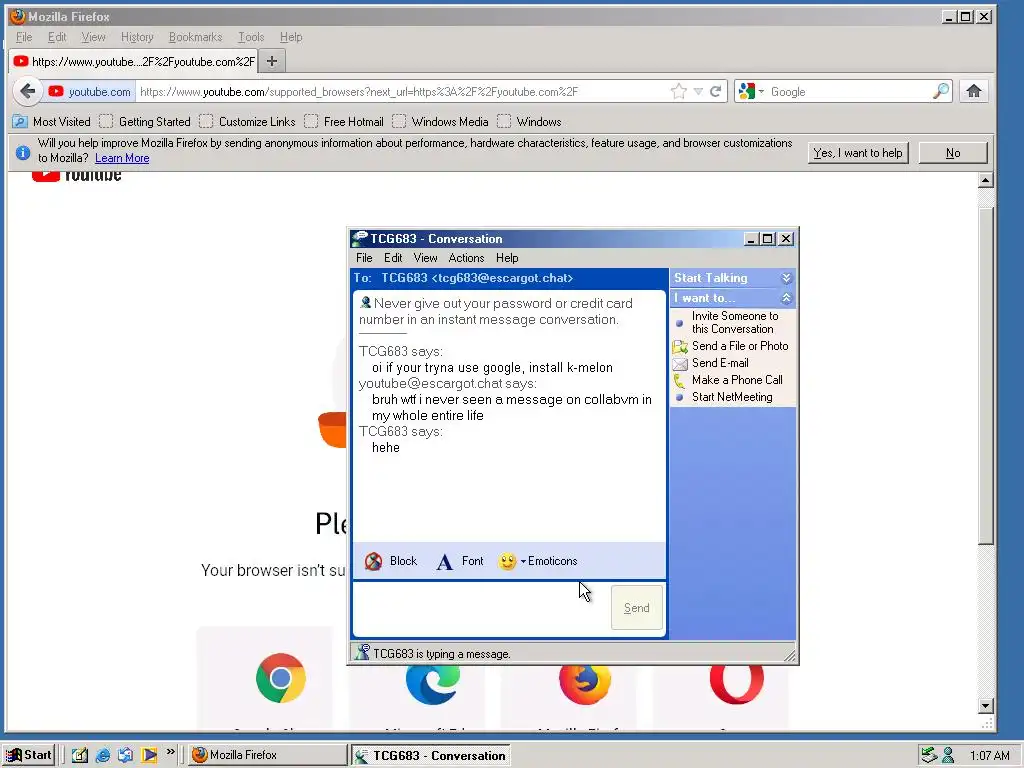The image size is (1024, 768).
Task: Click the Emoticons smiley face
Action: (x=507, y=561)
